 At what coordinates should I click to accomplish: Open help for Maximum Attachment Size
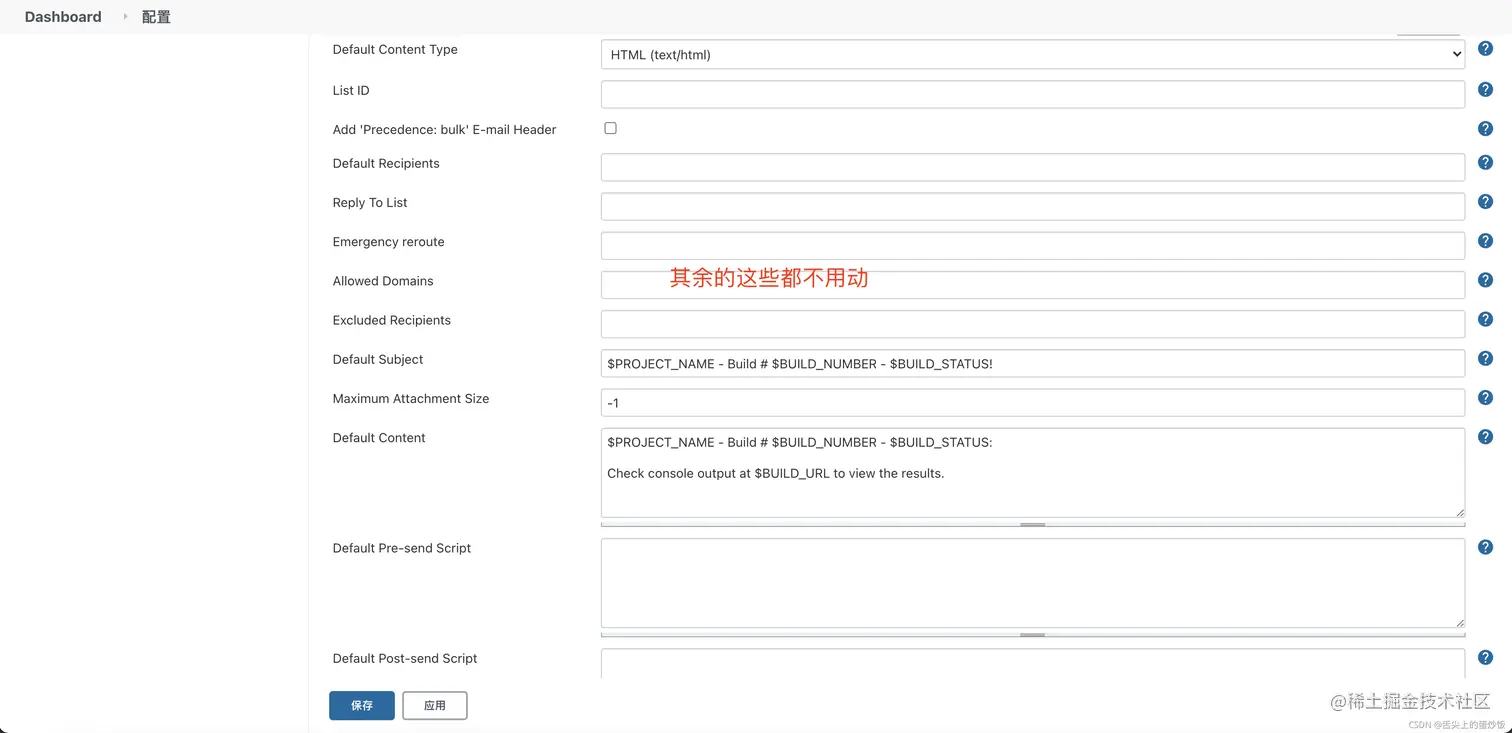[x=1485, y=398]
